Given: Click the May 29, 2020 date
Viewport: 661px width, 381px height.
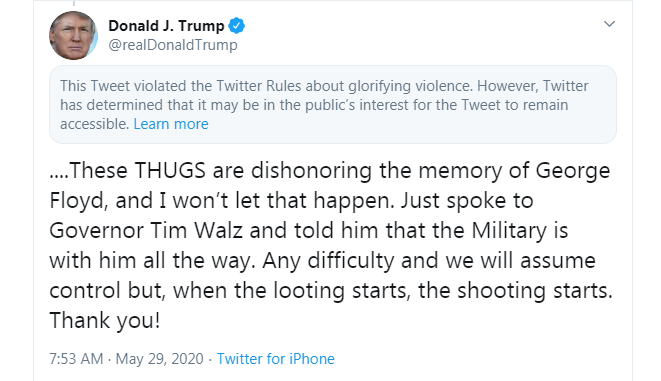Looking at the screenshot, I should (x=159, y=359).
